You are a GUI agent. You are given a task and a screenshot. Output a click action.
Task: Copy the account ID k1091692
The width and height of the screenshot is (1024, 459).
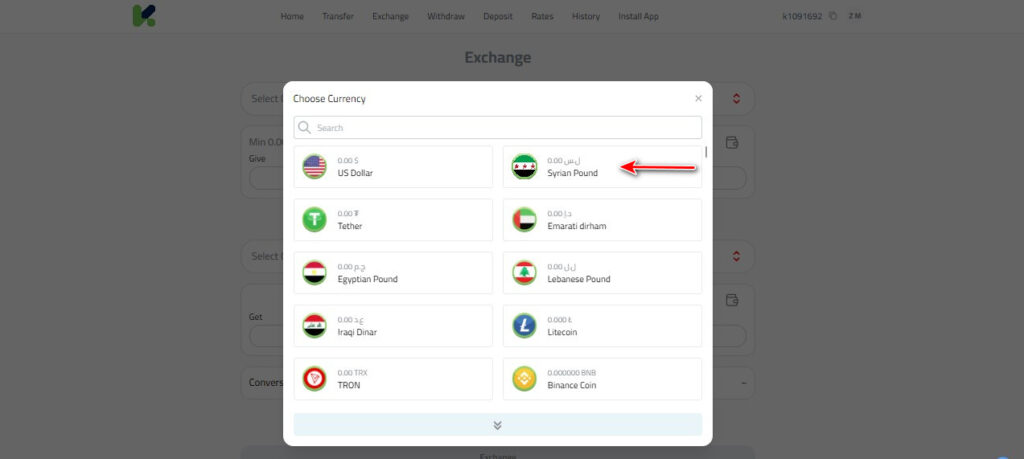[833, 16]
